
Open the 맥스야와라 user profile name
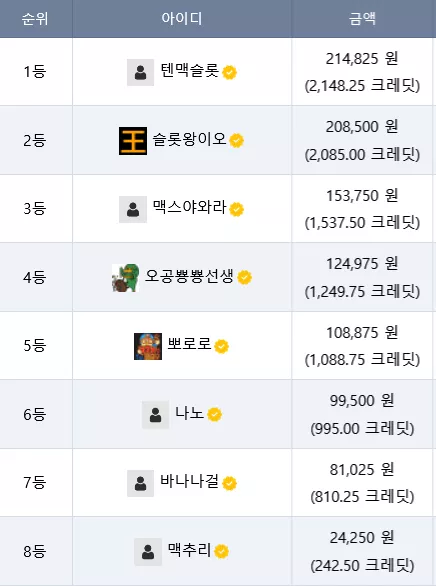189,207
